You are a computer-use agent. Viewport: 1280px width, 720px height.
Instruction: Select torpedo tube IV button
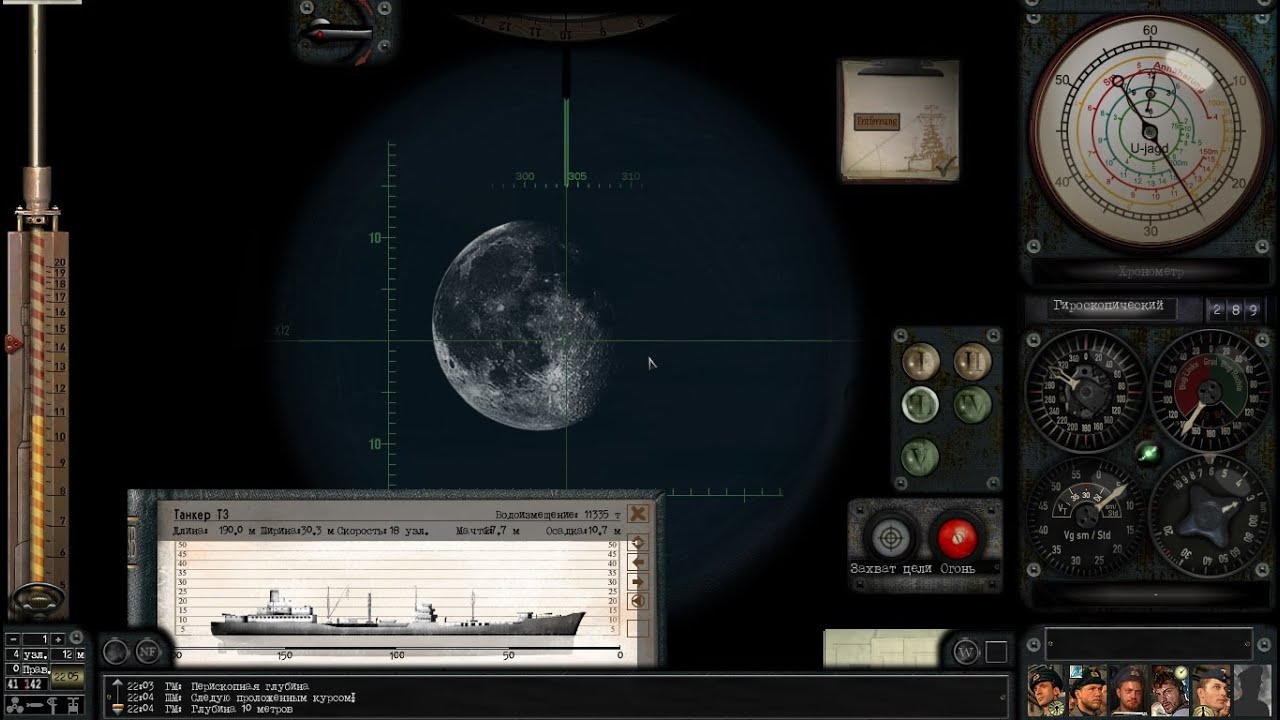pyautogui.click(x=972, y=405)
